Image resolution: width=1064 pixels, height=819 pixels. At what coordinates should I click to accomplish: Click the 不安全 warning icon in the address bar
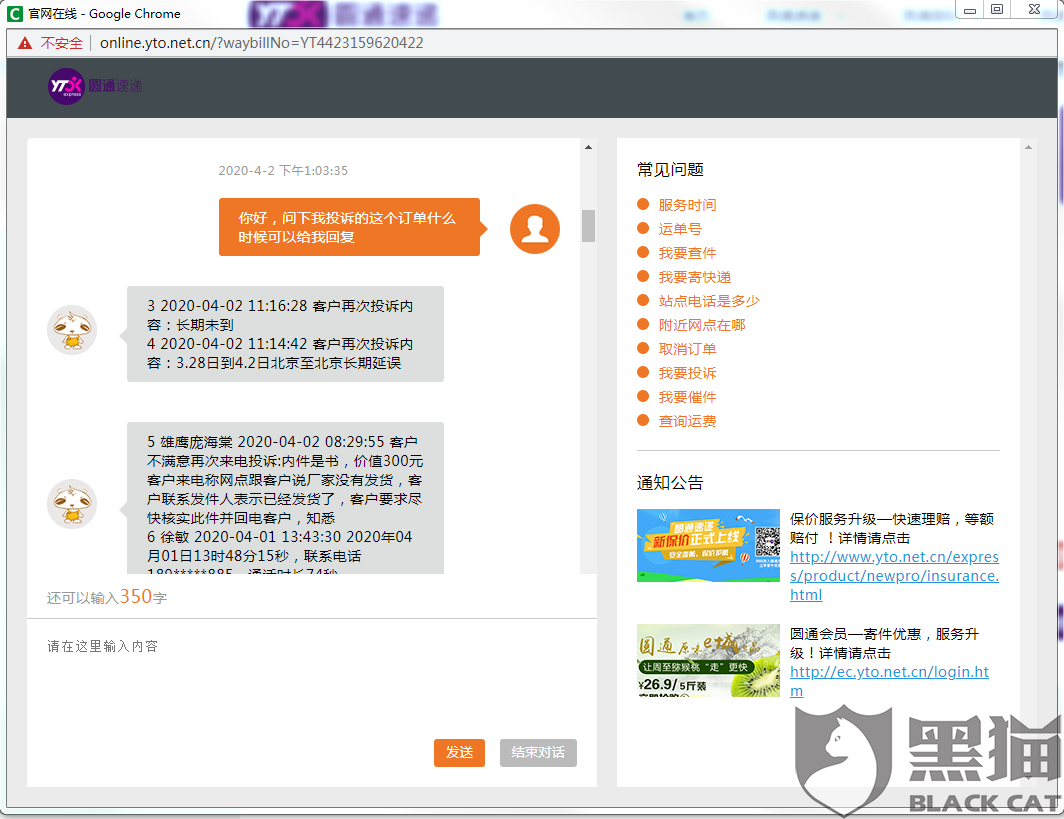click(25, 43)
